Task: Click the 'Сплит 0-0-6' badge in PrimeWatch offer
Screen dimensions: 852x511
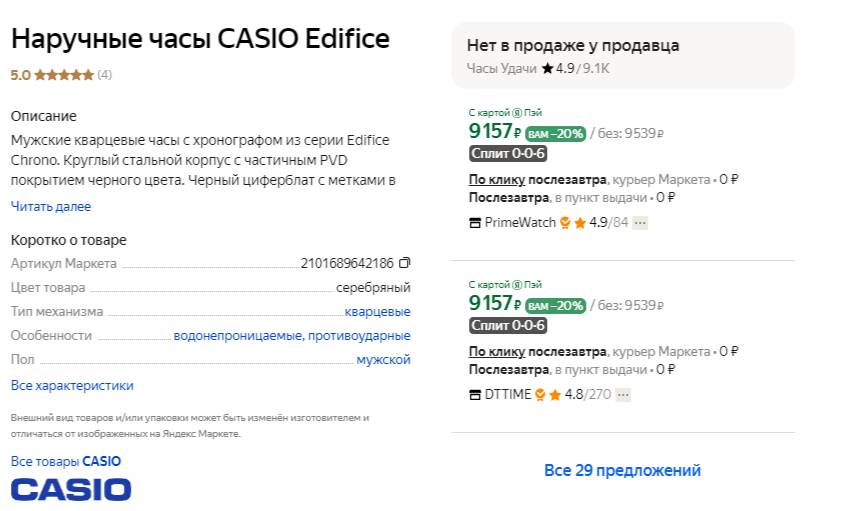Action: [508, 153]
